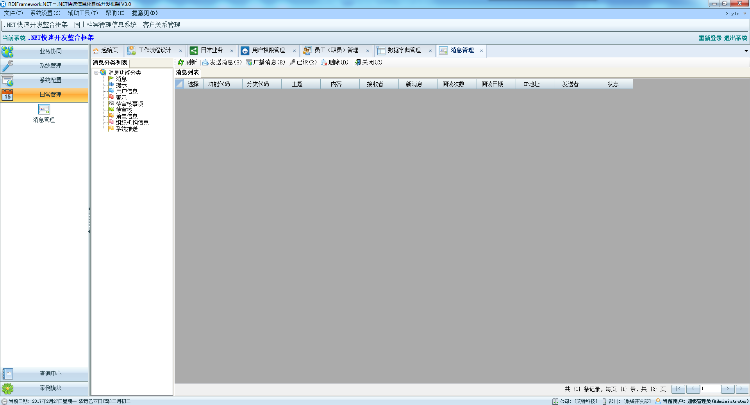Viewport: 750px width, 405px height.
Task: Open the wrench-icon system management section
Action: click(44, 66)
